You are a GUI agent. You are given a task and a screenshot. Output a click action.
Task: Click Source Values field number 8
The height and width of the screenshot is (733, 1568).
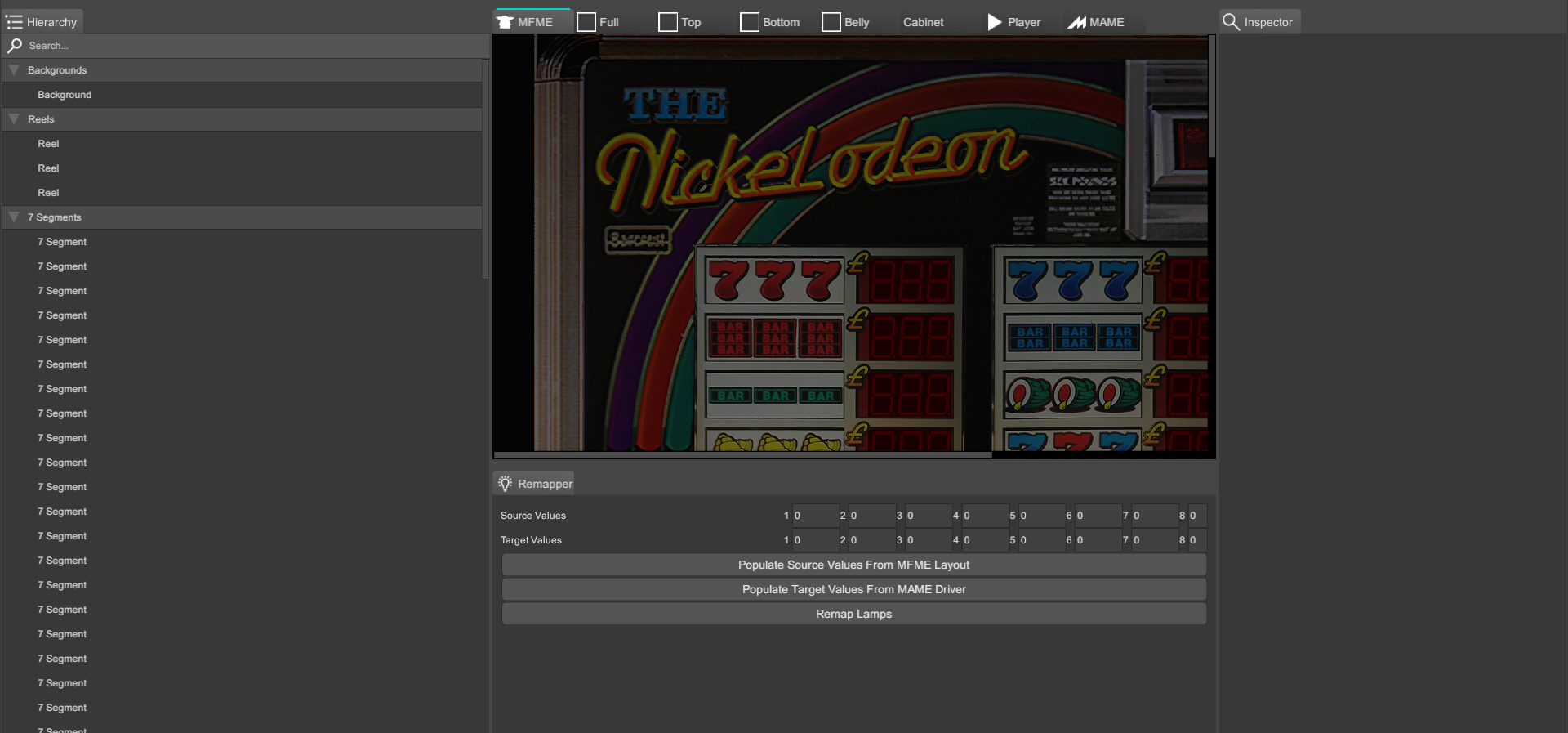pyautogui.click(x=1196, y=516)
